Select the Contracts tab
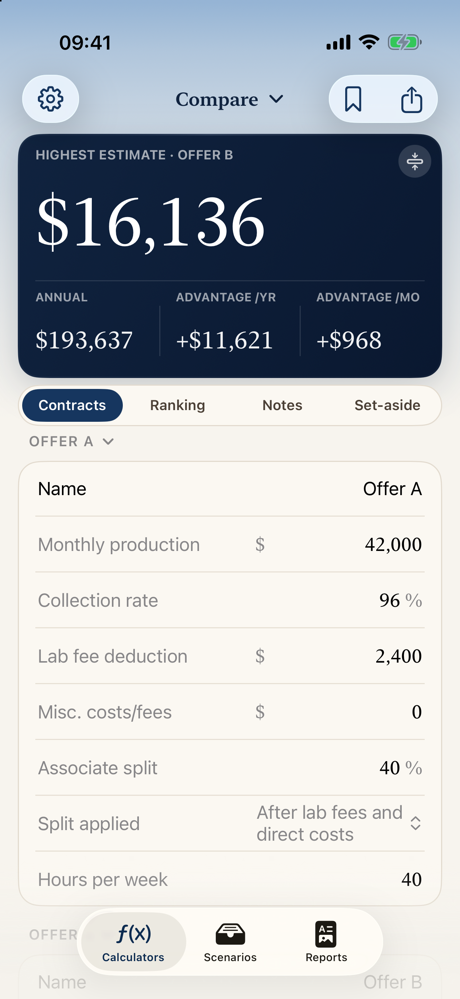Viewport: 460px width, 999px height. (x=72, y=405)
